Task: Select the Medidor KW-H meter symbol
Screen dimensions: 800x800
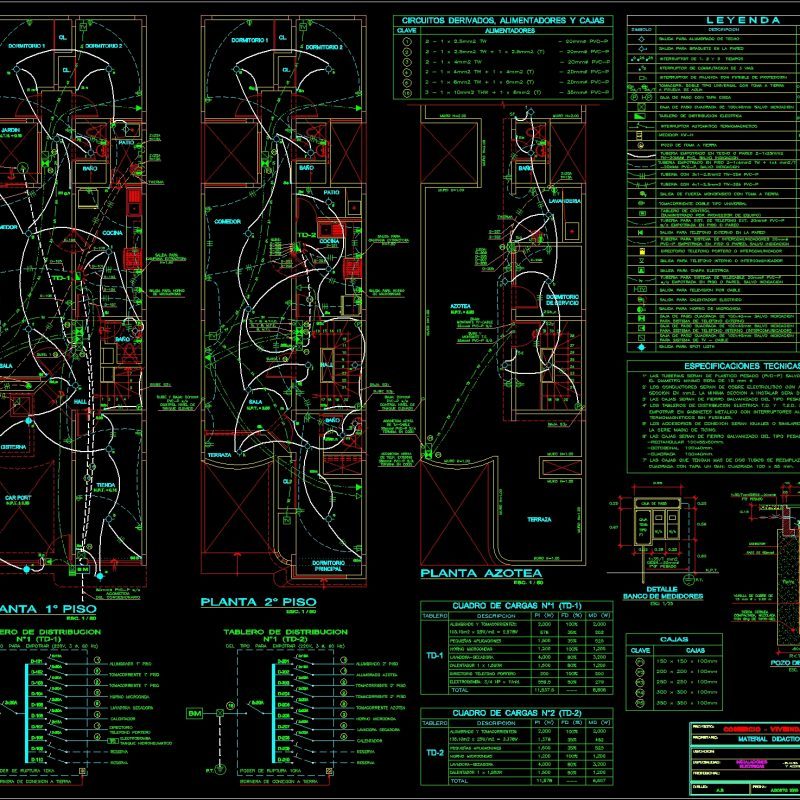Action: [639, 134]
